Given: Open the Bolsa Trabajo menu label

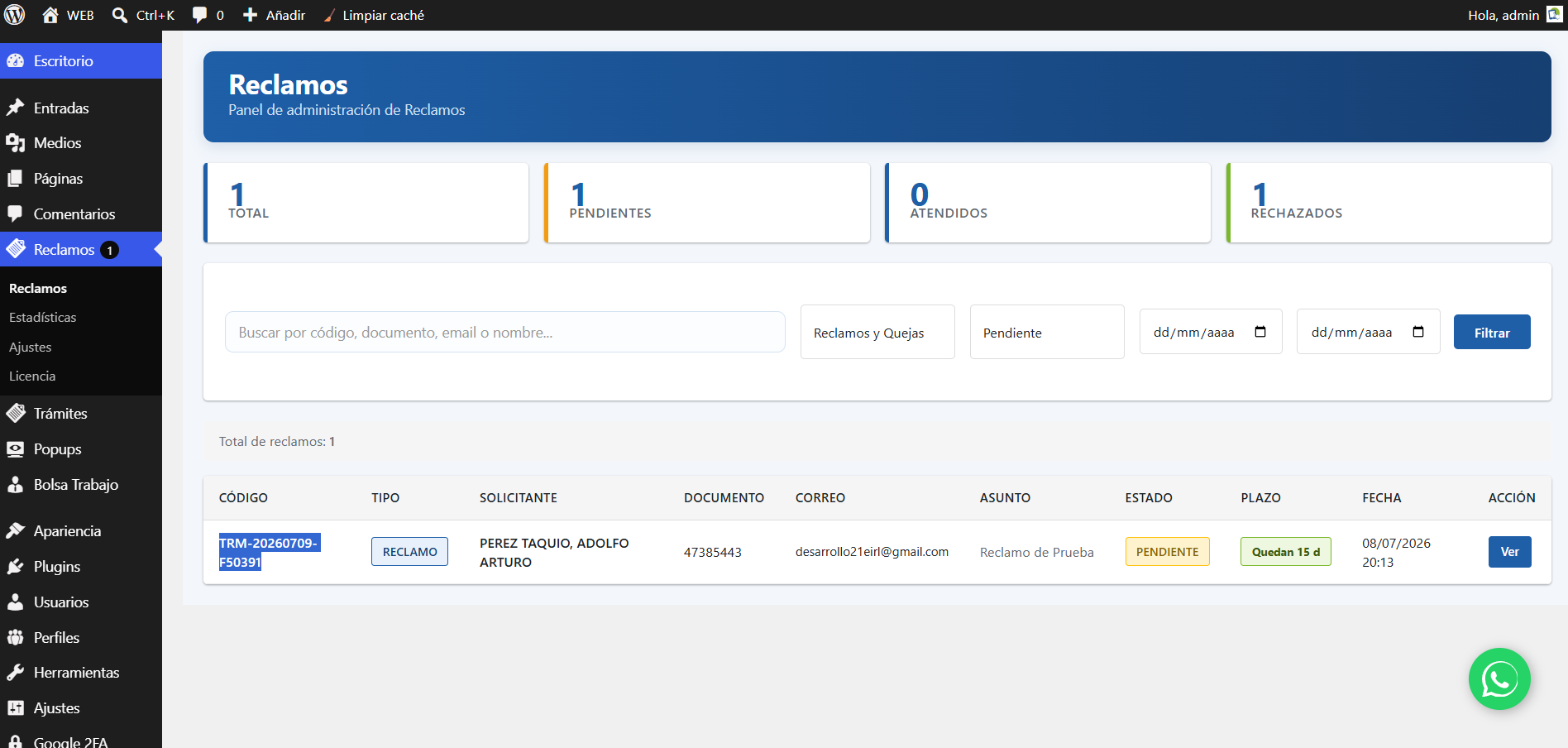Looking at the screenshot, I should tap(76, 484).
